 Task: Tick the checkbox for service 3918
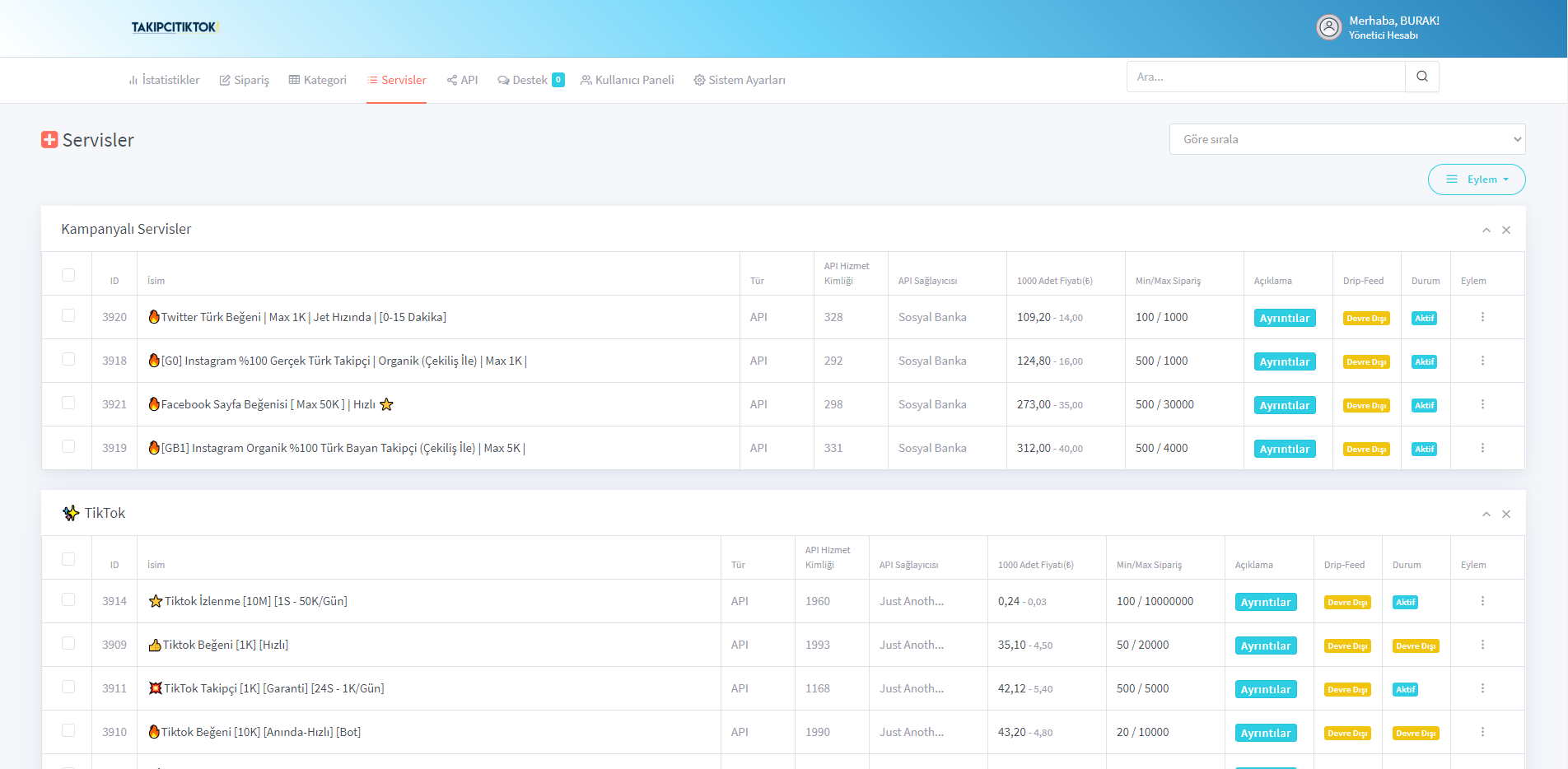[68, 359]
